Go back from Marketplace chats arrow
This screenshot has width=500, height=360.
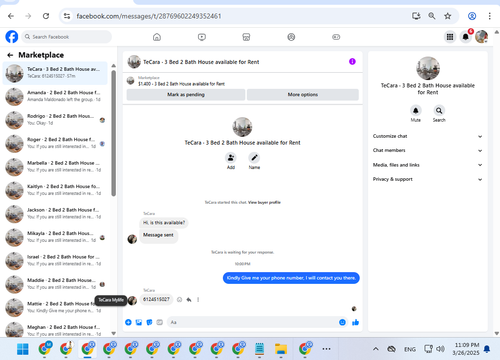(x=10, y=55)
